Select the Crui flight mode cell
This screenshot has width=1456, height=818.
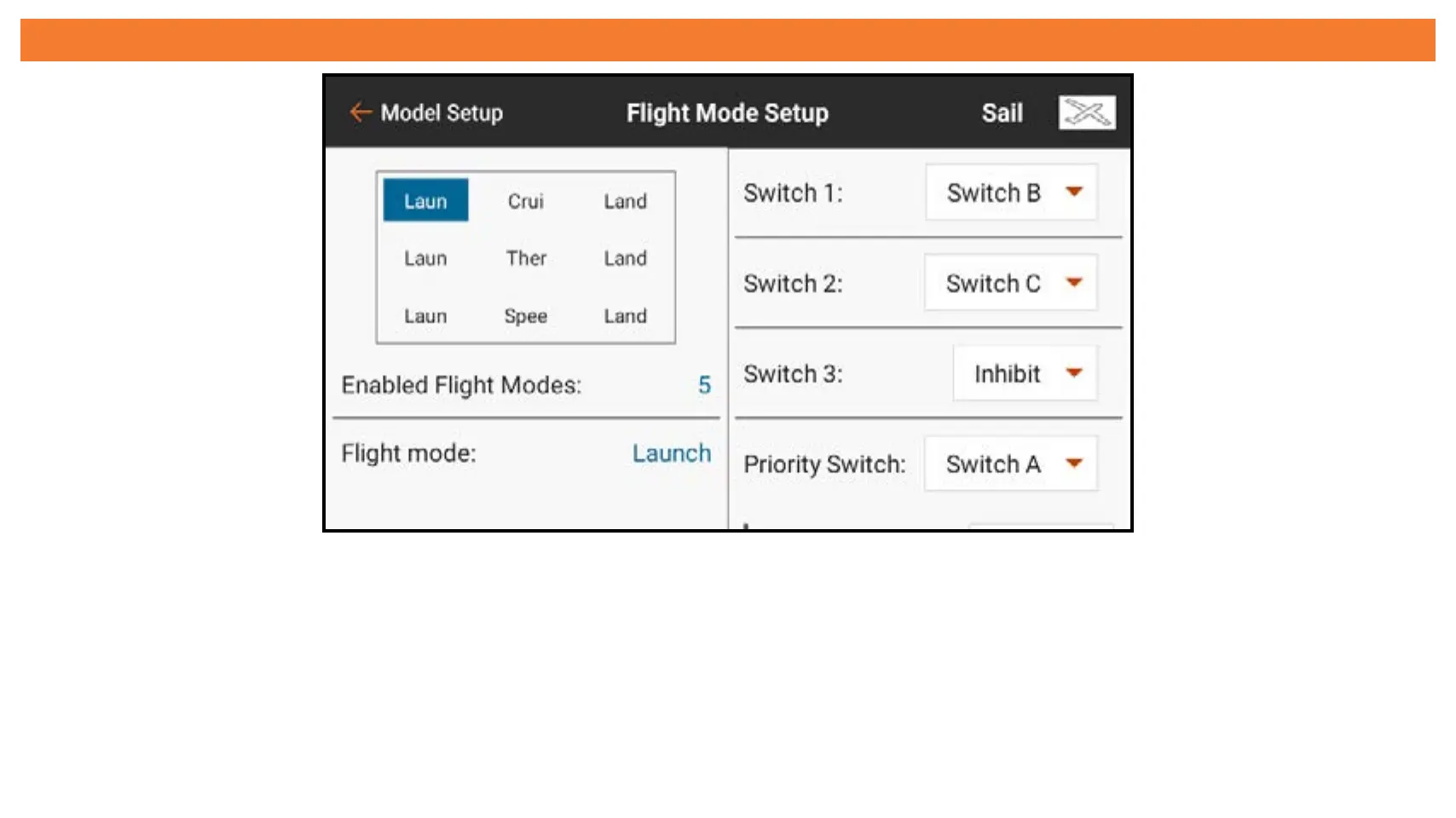click(525, 202)
